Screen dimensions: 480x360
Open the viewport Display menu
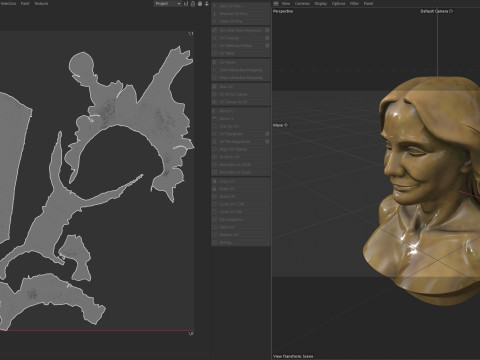pos(321,3)
